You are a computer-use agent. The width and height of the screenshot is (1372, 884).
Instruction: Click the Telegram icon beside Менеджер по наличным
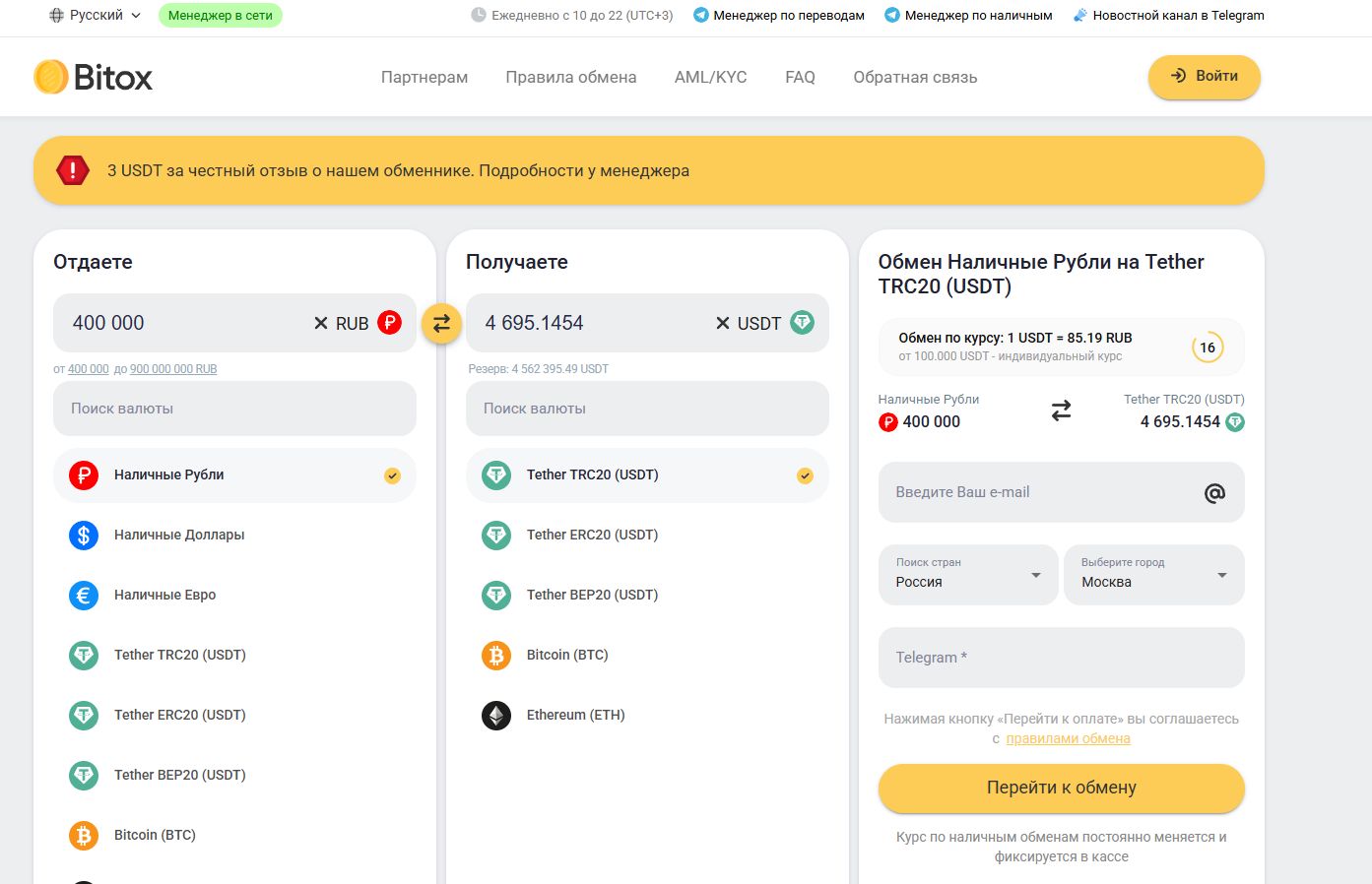point(892,15)
